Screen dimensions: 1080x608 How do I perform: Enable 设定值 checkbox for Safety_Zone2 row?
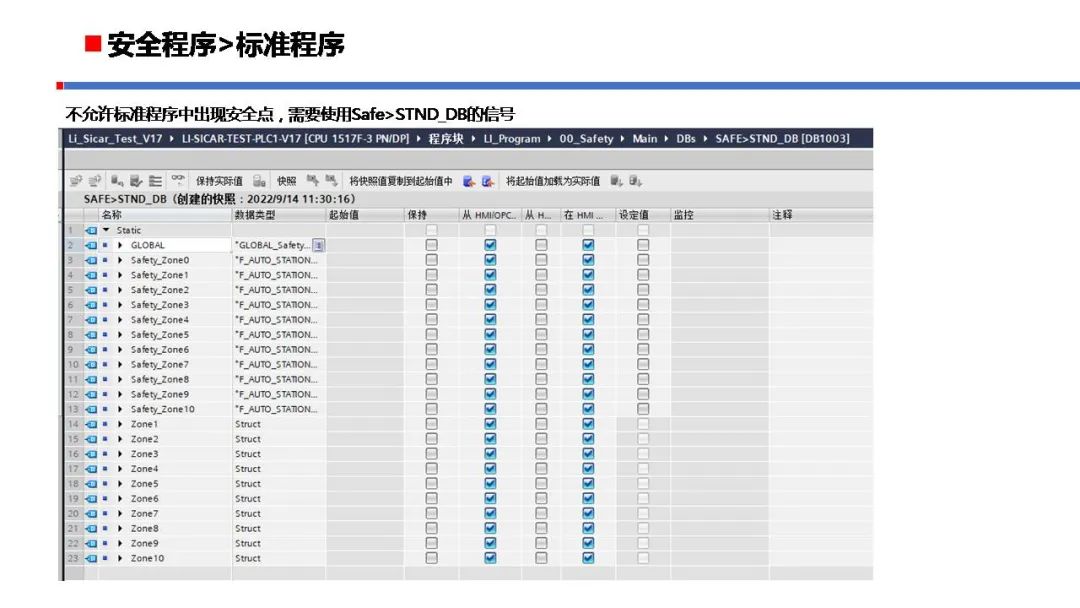point(643,290)
